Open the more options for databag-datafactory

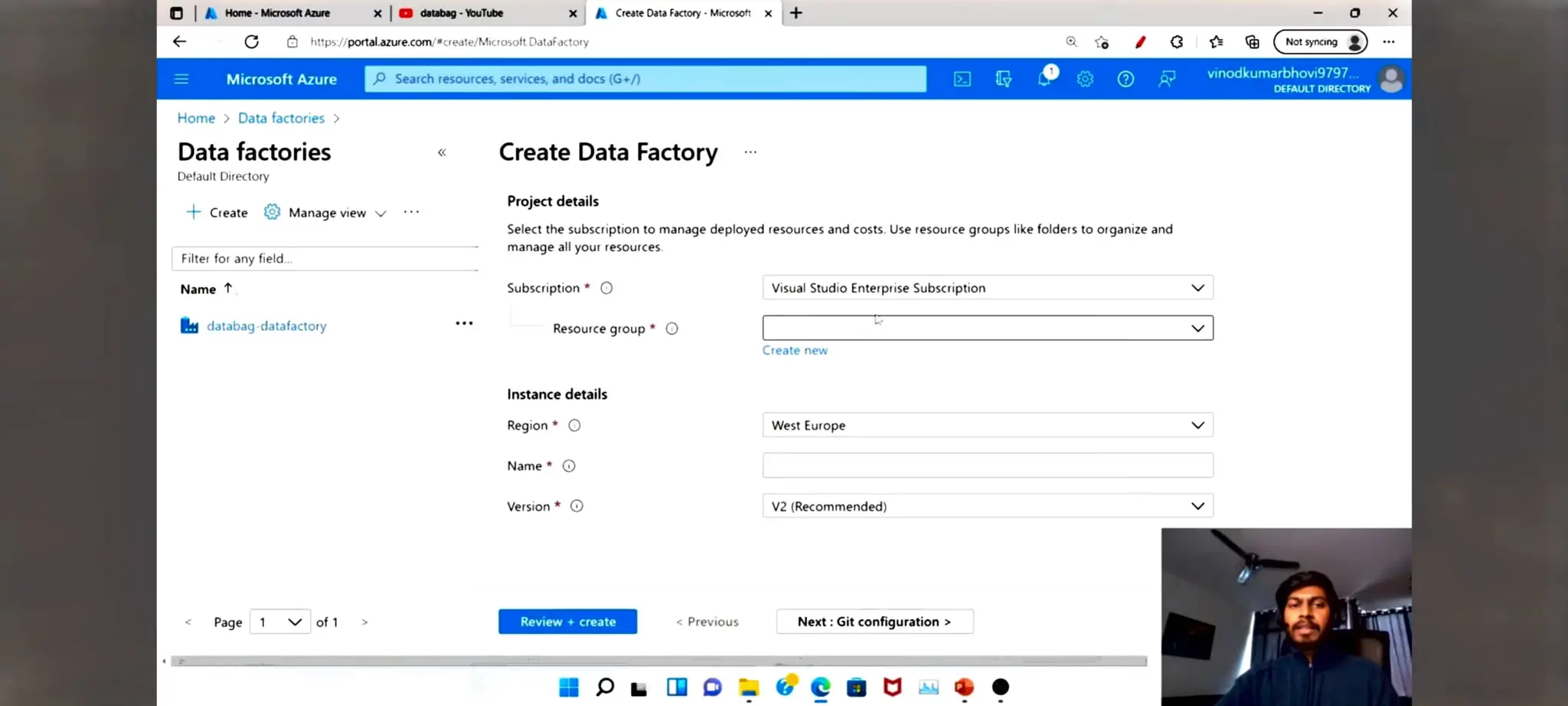[x=464, y=323]
